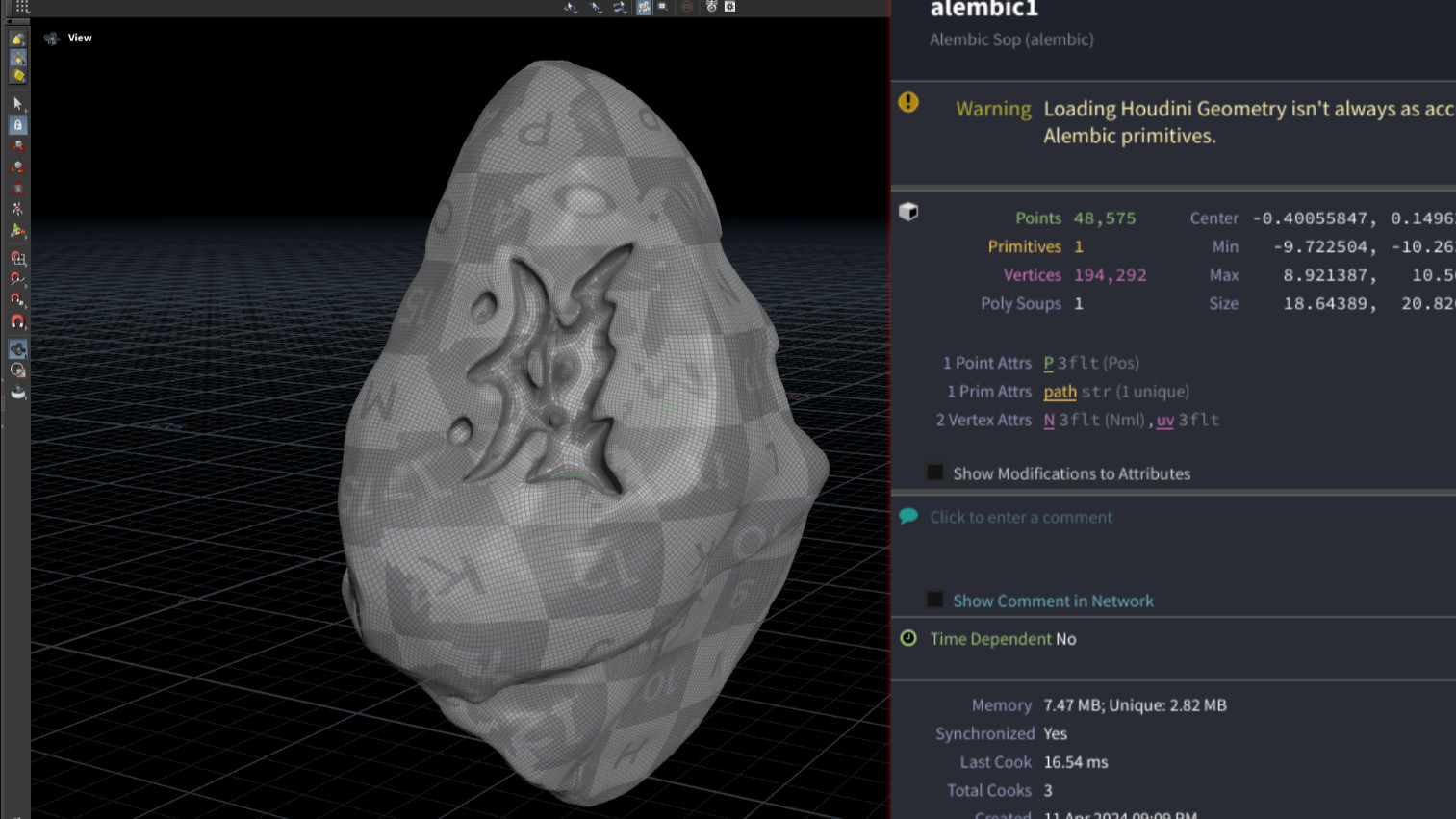Select the View camera tool in left toolbar
The image size is (1456, 819).
17,349
